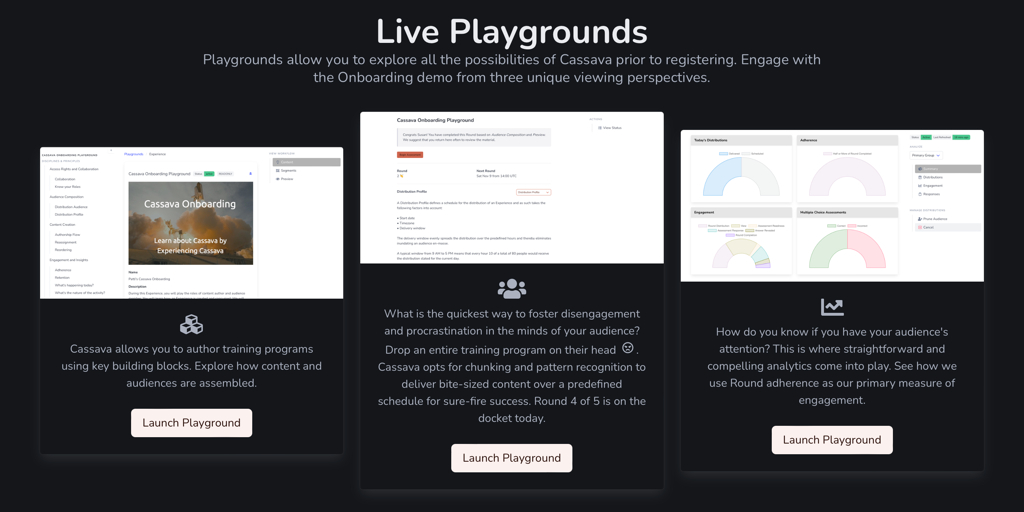Click the 'Playgrounds allow you to explore' subtitle
Screen dimensions: 1024x512
click(511, 69)
